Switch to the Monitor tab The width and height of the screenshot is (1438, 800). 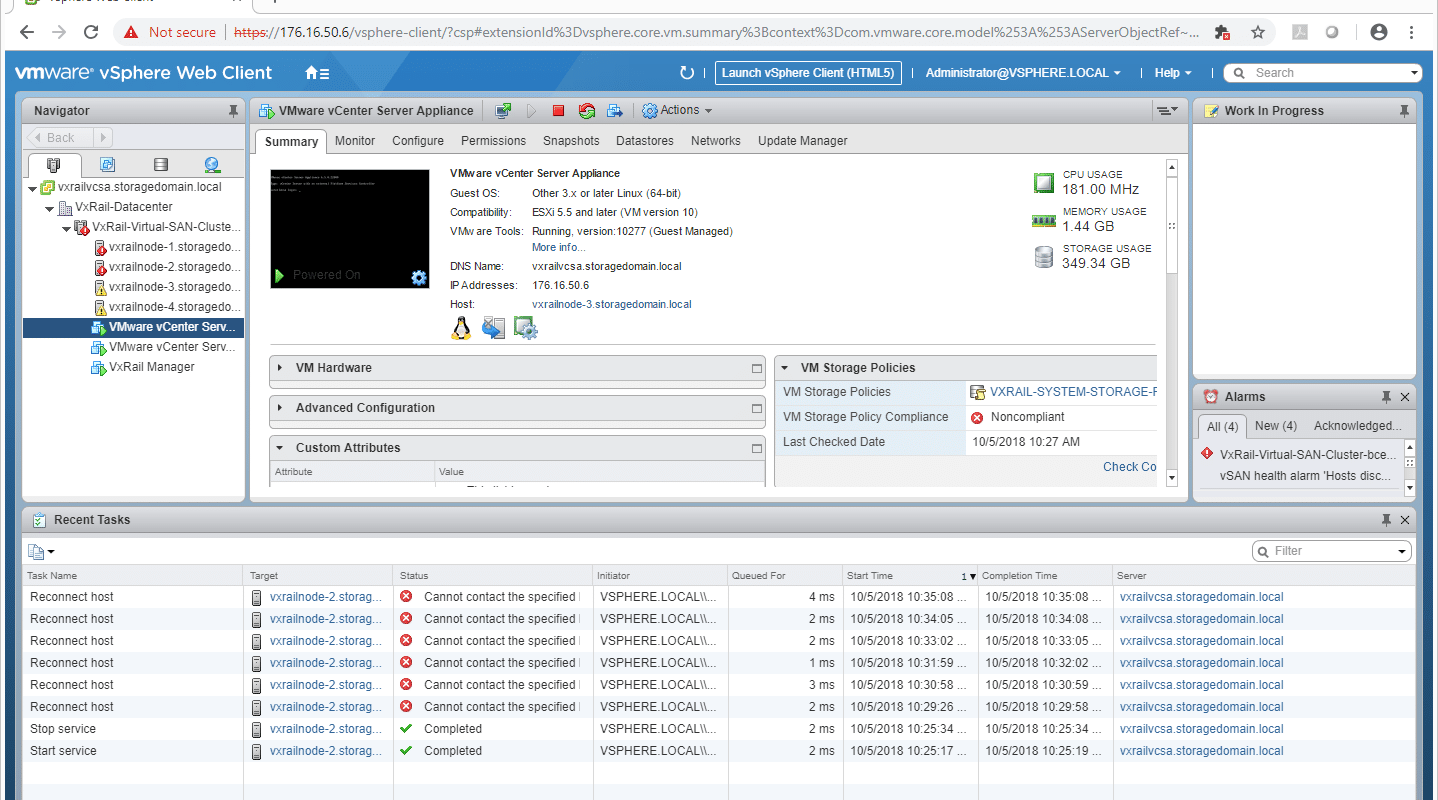pyautogui.click(x=355, y=141)
